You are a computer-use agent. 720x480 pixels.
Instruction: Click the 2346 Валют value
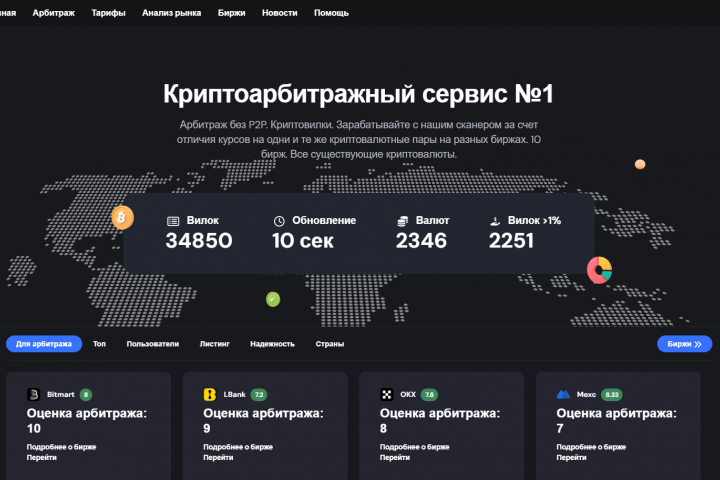coord(422,241)
